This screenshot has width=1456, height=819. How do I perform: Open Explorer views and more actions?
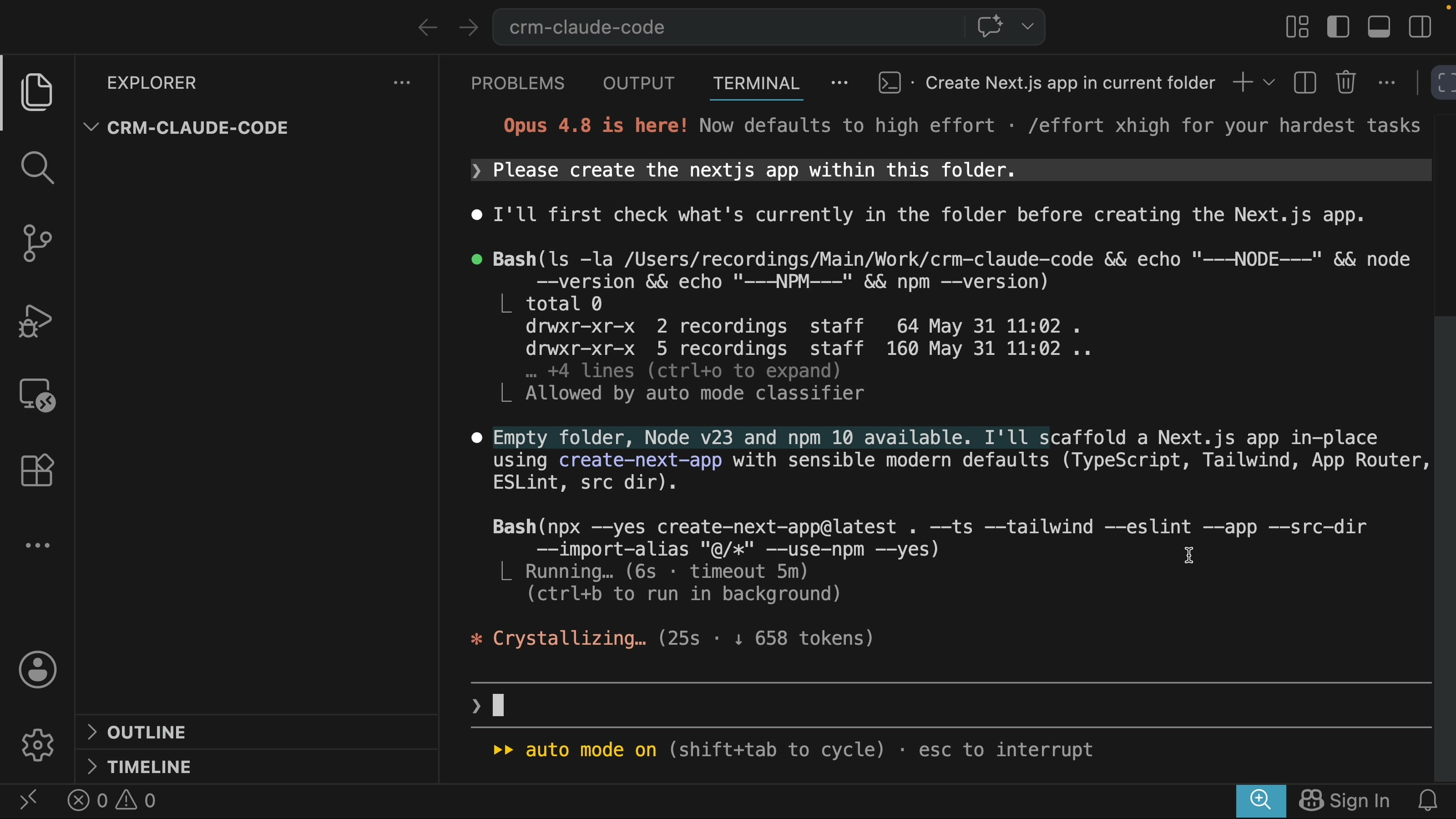[x=402, y=82]
